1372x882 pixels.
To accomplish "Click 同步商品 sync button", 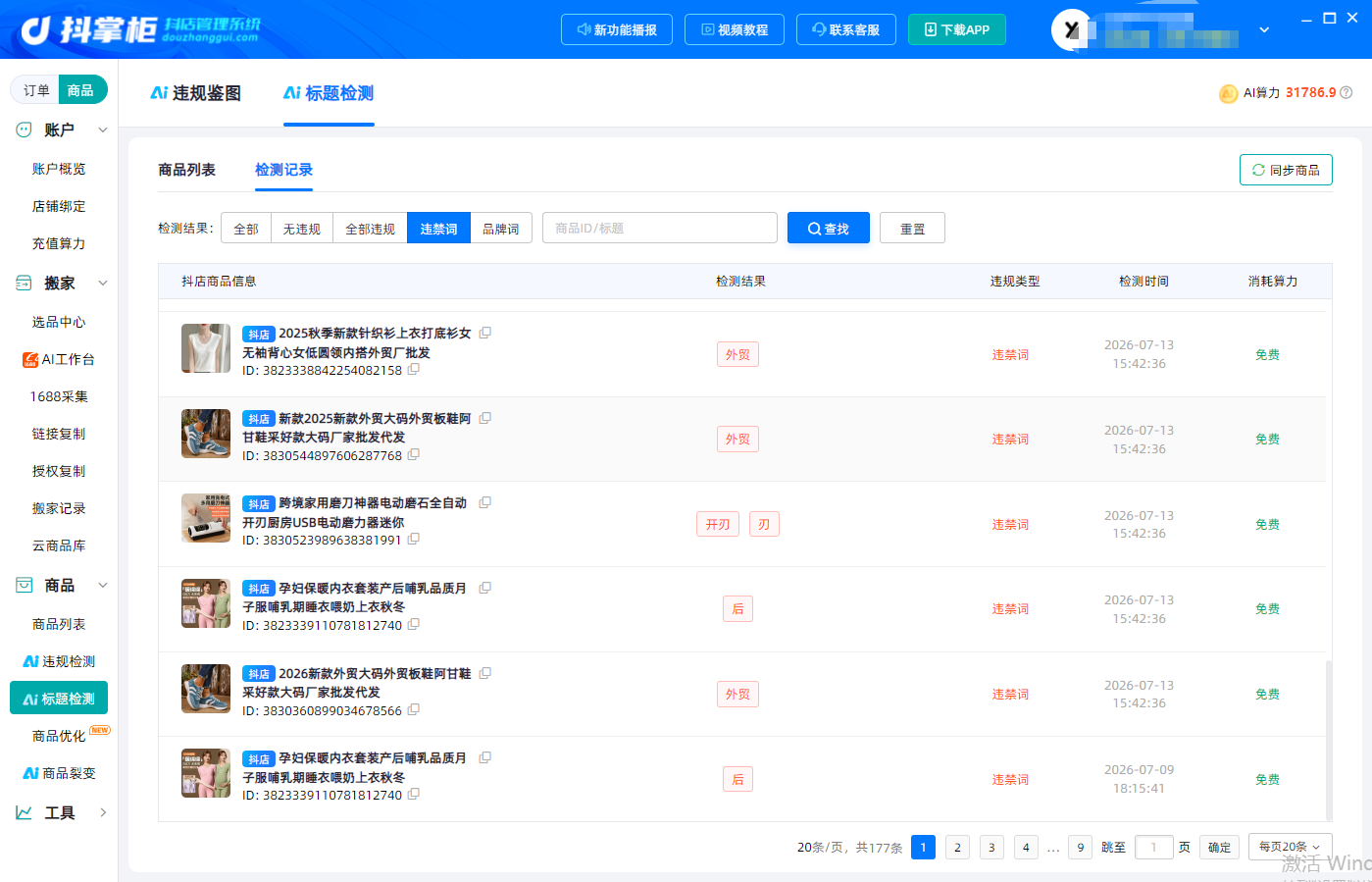I will click(1286, 170).
